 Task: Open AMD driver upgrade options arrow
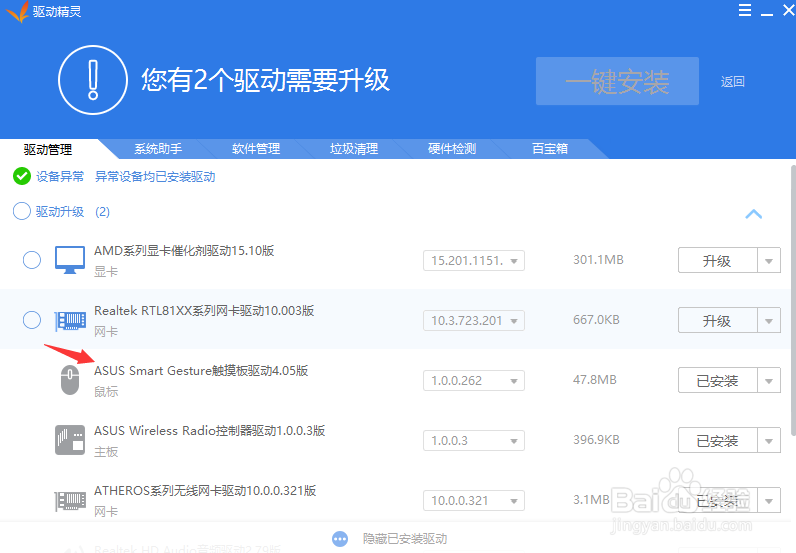tap(769, 261)
